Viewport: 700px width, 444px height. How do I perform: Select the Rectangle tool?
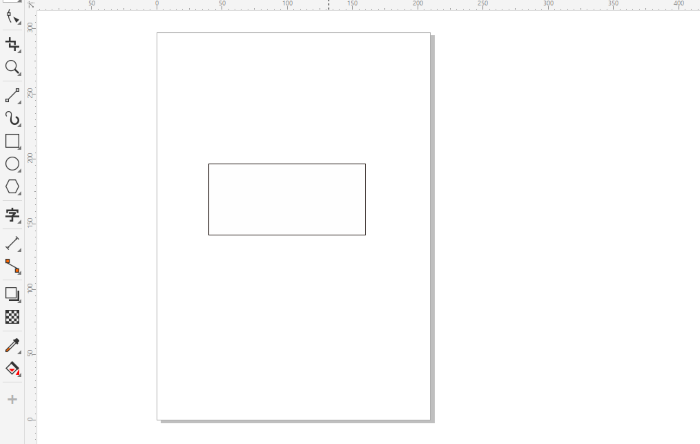(x=12, y=141)
